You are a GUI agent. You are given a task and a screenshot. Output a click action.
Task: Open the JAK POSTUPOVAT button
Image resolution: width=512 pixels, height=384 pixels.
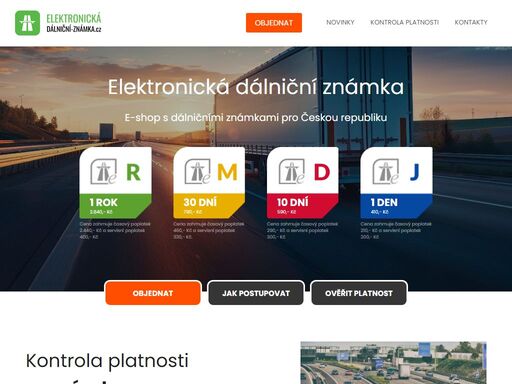tap(256, 293)
